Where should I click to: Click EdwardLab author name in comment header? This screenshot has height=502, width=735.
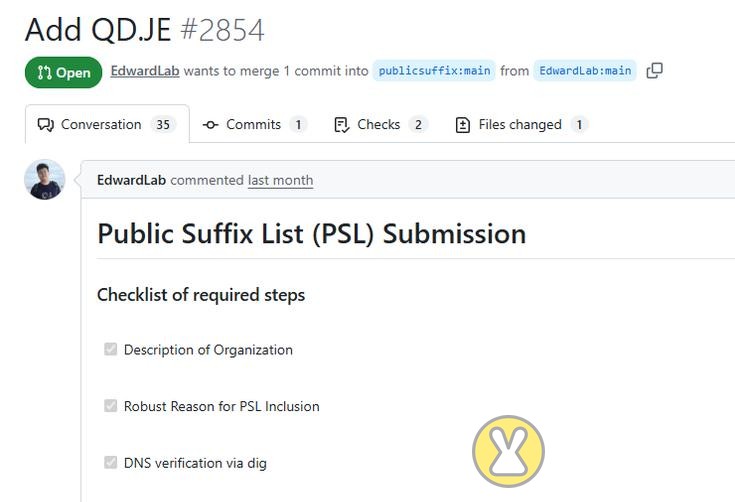[x=131, y=180]
